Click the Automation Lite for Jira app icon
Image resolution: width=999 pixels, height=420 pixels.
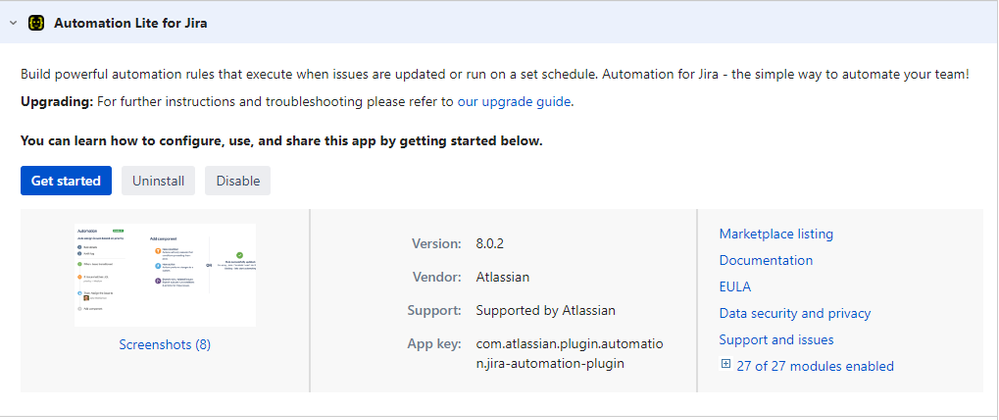click(x=36, y=23)
